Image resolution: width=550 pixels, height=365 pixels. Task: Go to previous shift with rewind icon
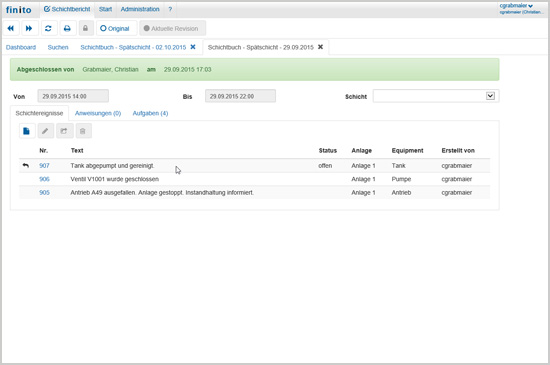tap(11, 28)
